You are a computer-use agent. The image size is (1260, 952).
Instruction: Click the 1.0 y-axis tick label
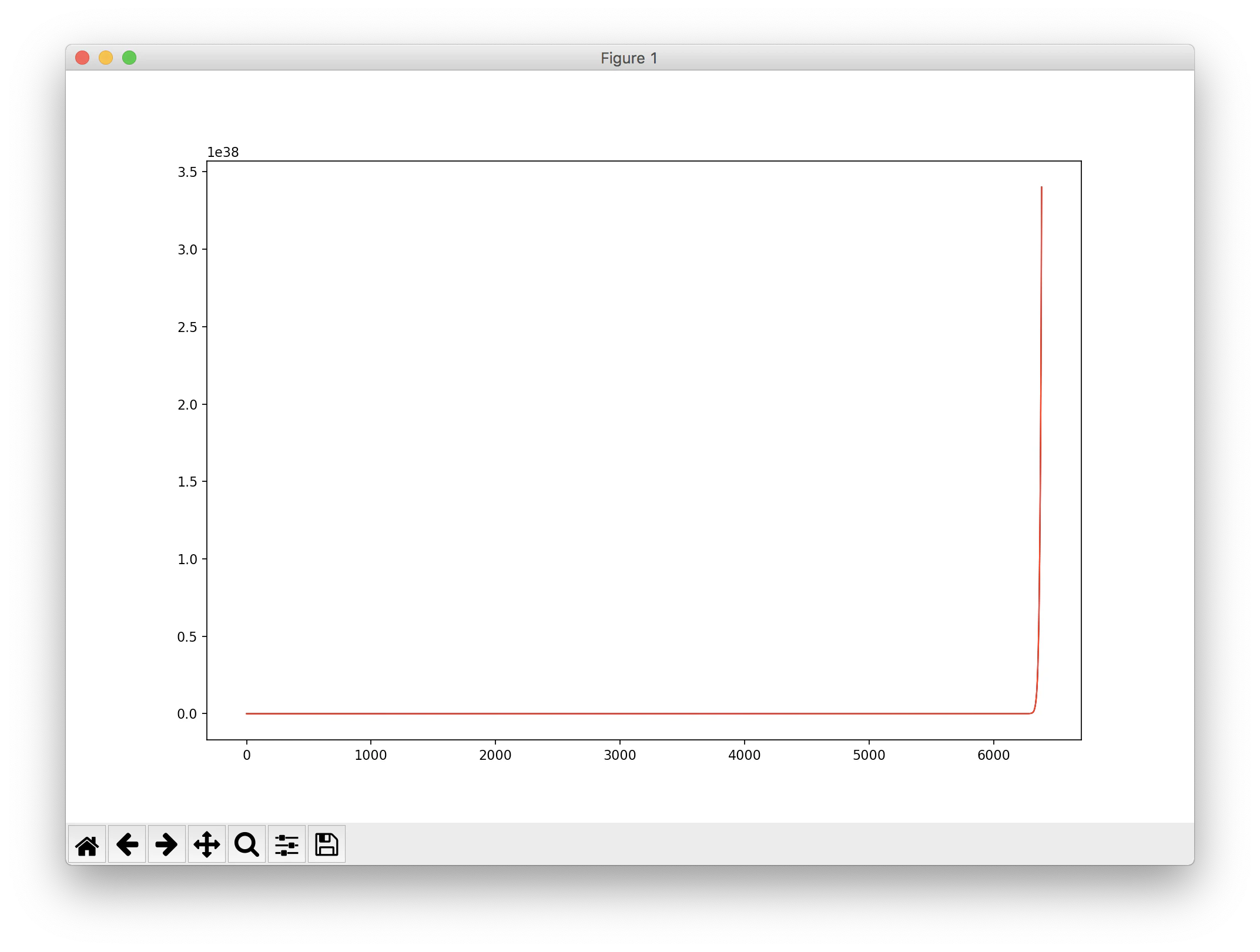(x=187, y=559)
